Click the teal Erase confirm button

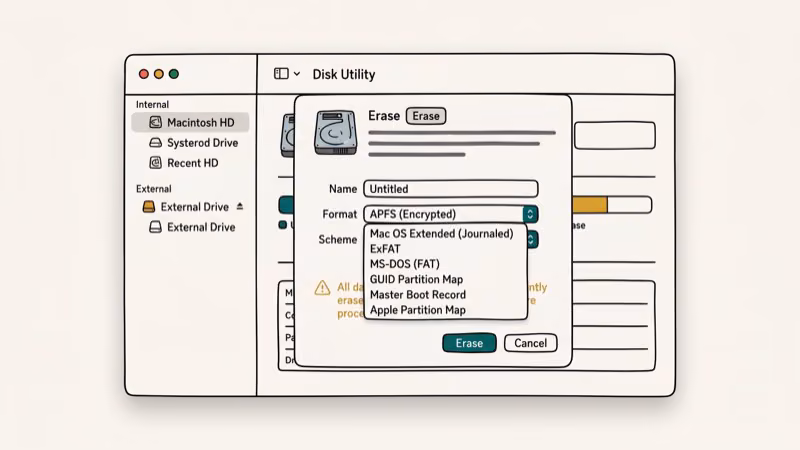(469, 343)
